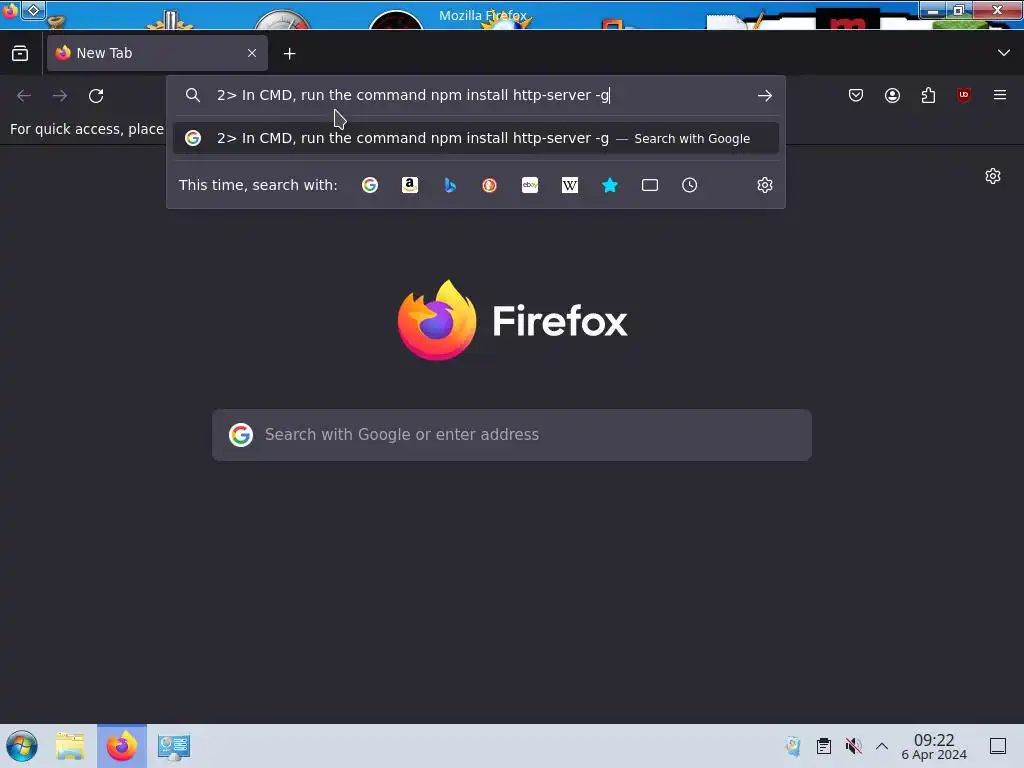The width and height of the screenshot is (1024, 768).
Task: Expand the list all tabs chevron
Action: coord(1004,53)
